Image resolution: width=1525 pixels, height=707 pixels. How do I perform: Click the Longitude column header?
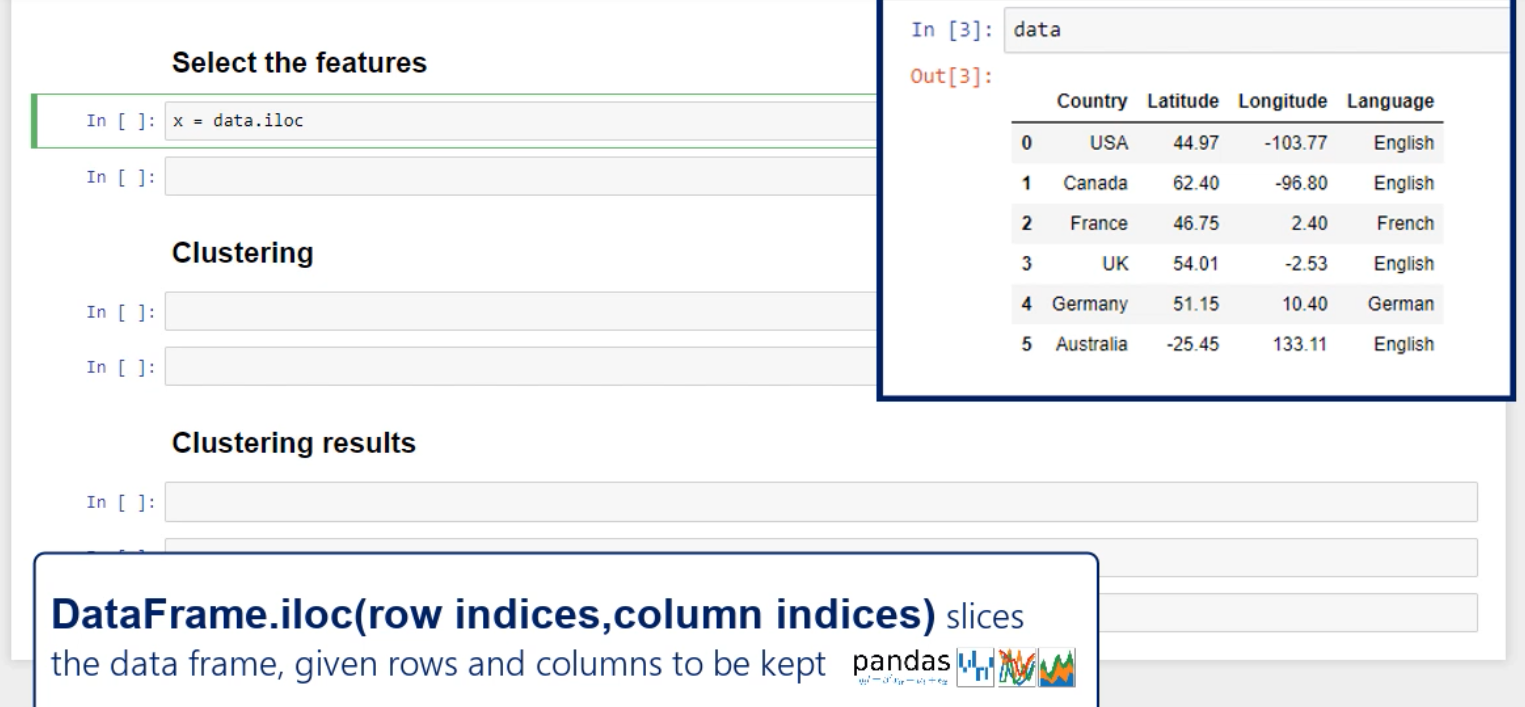point(1282,101)
